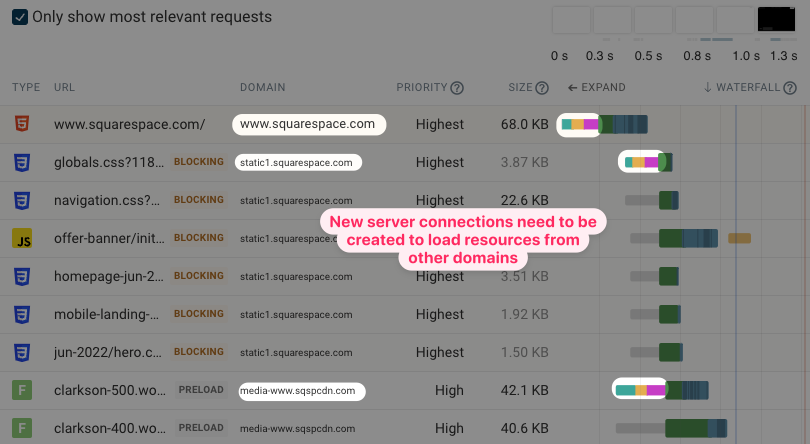Click the font icon for clarkson-400
The image size is (810, 444).
tap(22, 428)
